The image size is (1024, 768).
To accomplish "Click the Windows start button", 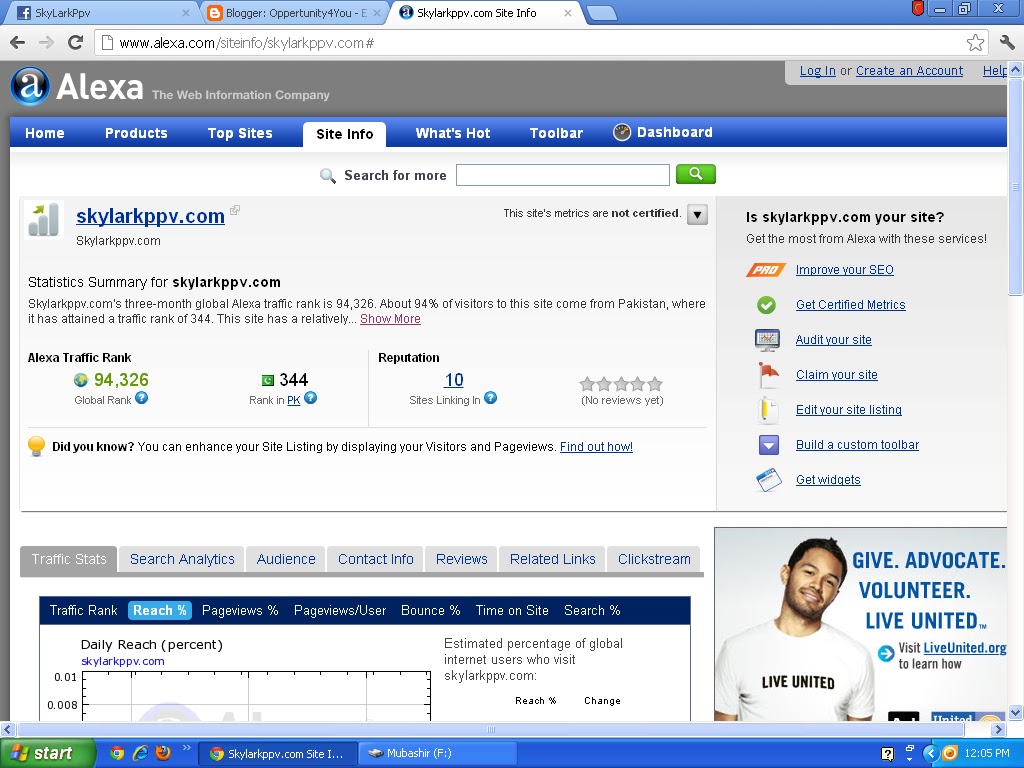I will click(47, 753).
